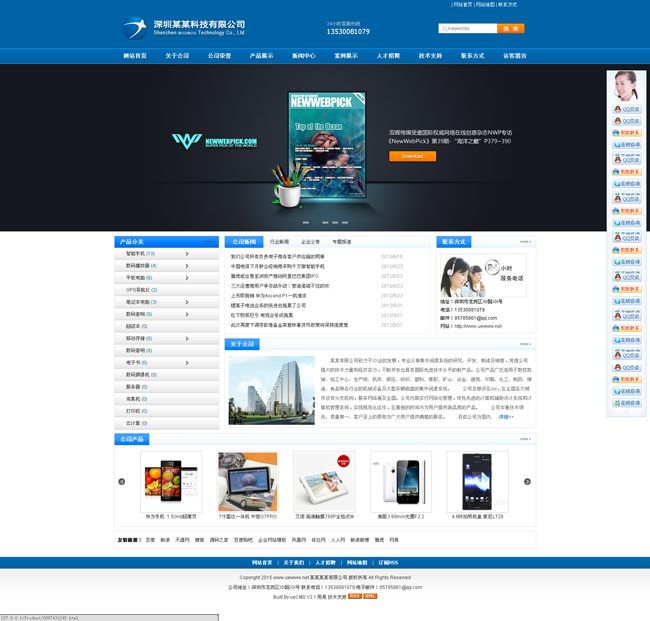
Task: Click the orange XML badge in footer
Action: [x=370, y=596]
